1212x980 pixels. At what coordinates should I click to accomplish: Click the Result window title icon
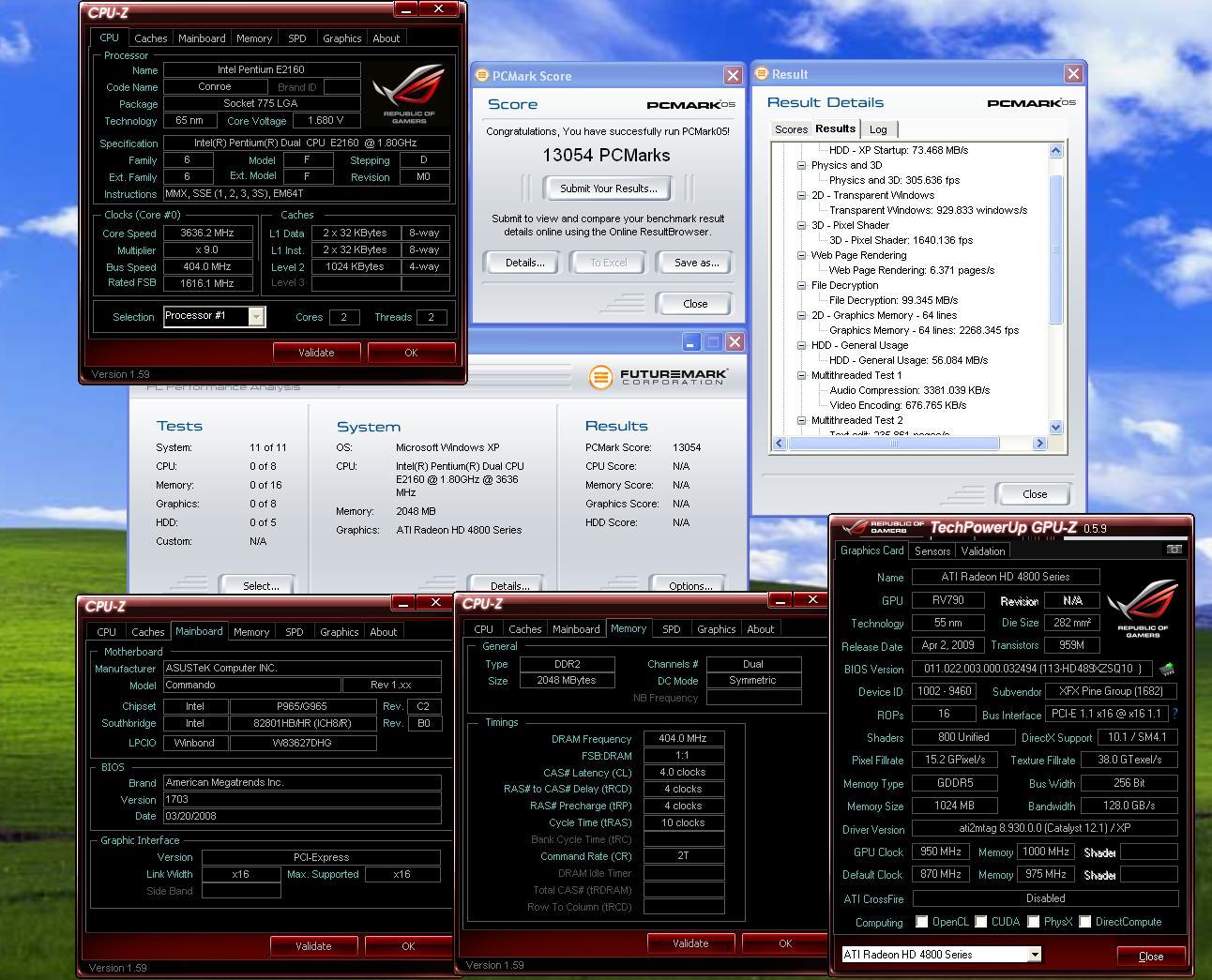click(762, 73)
